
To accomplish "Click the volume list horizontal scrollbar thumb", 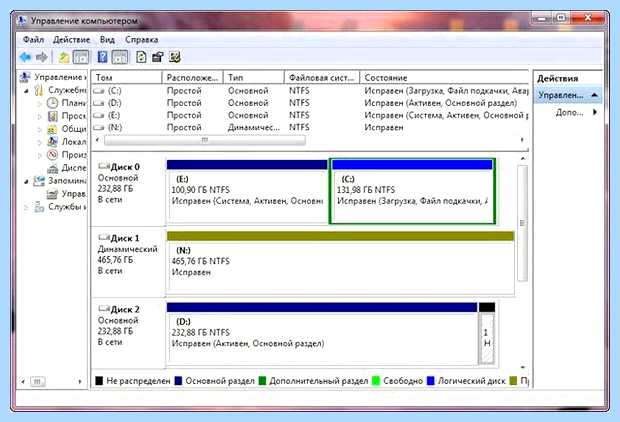I will 204,140.
